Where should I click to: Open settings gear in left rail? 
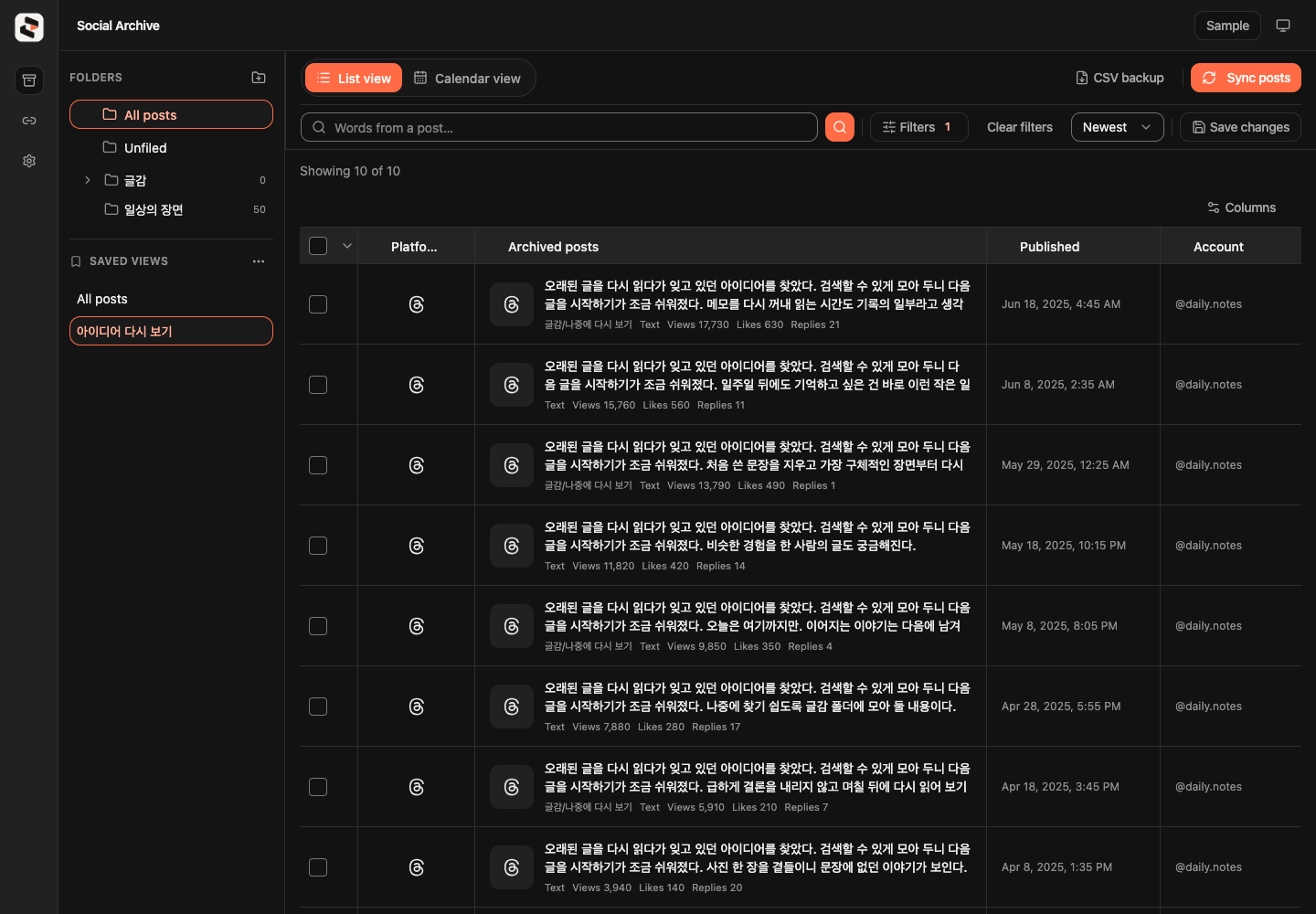(x=29, y=161)
